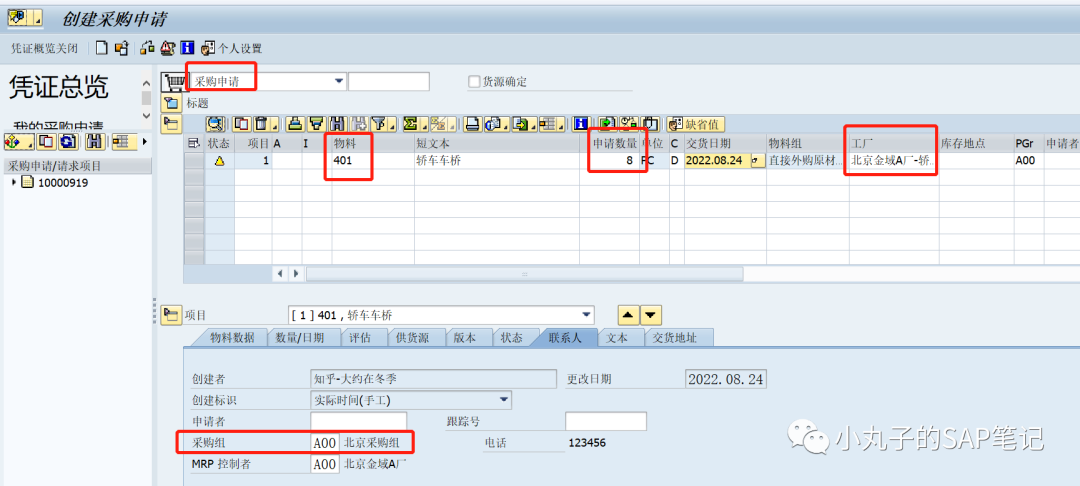The height and width of the screenshot is (486, 1080).
Task: Click the PGr cell A00 in row 1
Action: [1028, 160]
